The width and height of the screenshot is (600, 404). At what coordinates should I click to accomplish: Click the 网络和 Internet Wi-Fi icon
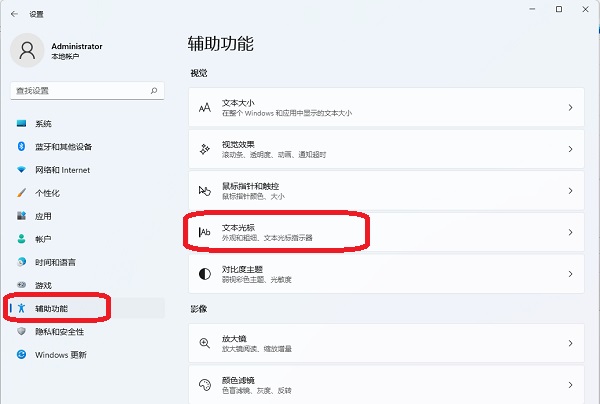[x=21, y=169]
